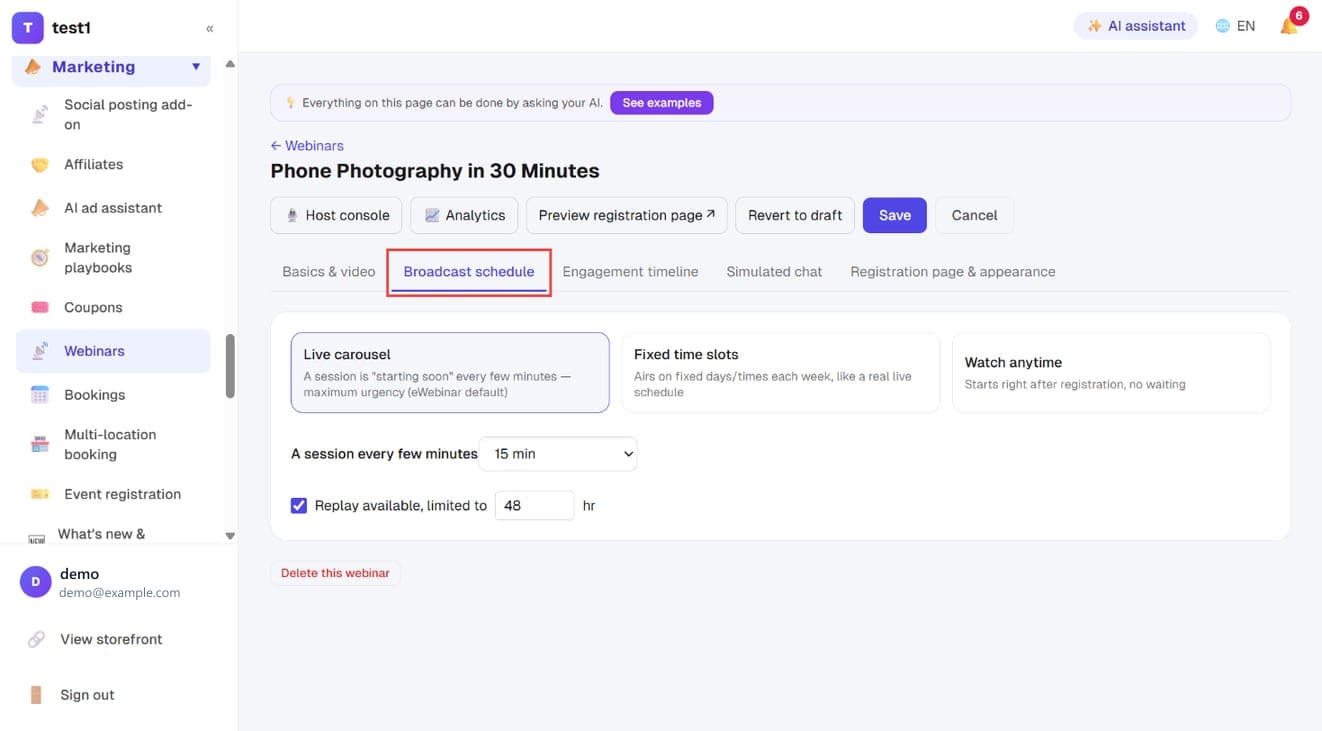Switch to the Basics & video tab
Screen dimensions: 1322x731
click(x=329, y=272)
